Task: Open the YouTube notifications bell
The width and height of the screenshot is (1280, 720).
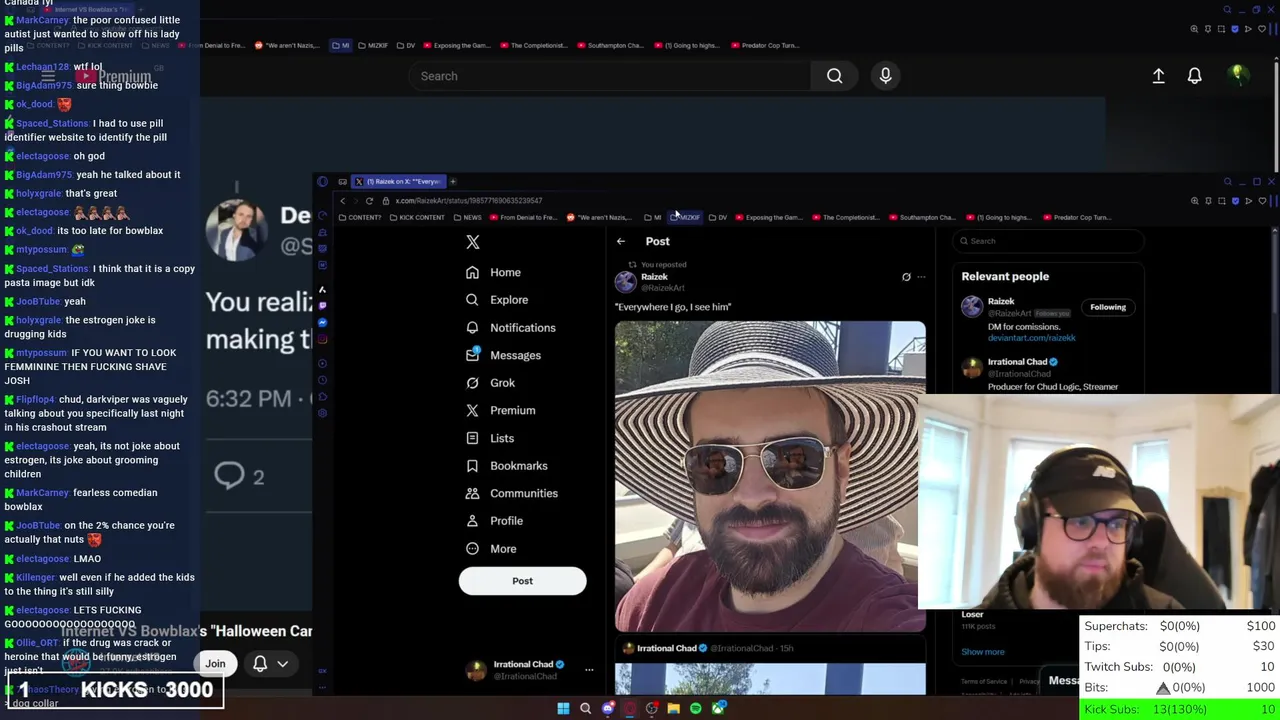Action: click(1194, 76)
